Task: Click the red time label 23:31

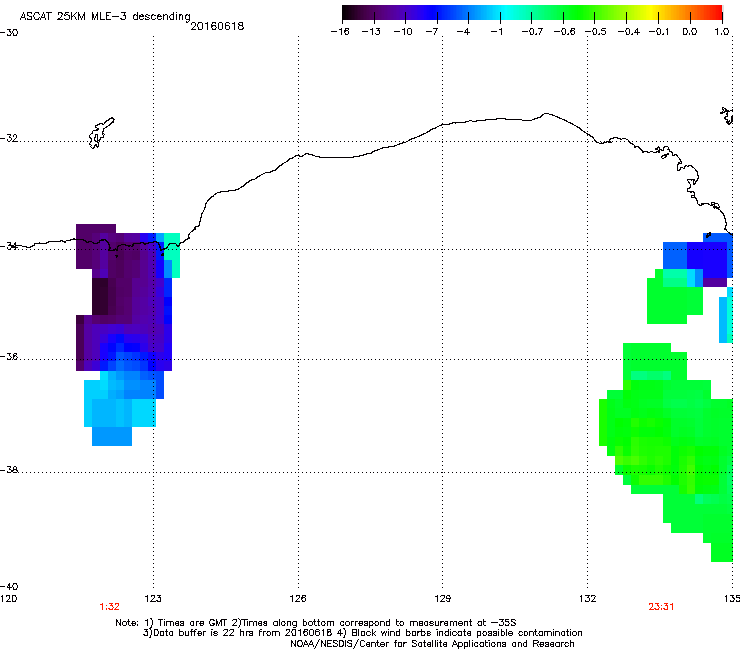Action: (x=661, y=607)
